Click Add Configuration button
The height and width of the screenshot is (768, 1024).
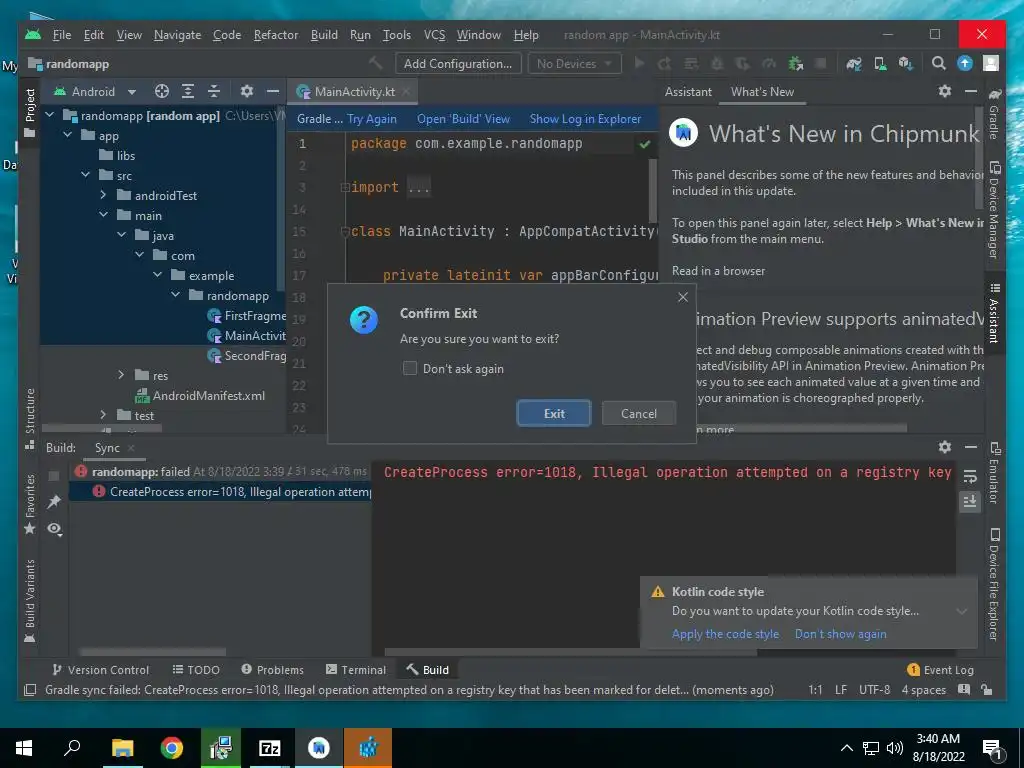tap(458, 63)
